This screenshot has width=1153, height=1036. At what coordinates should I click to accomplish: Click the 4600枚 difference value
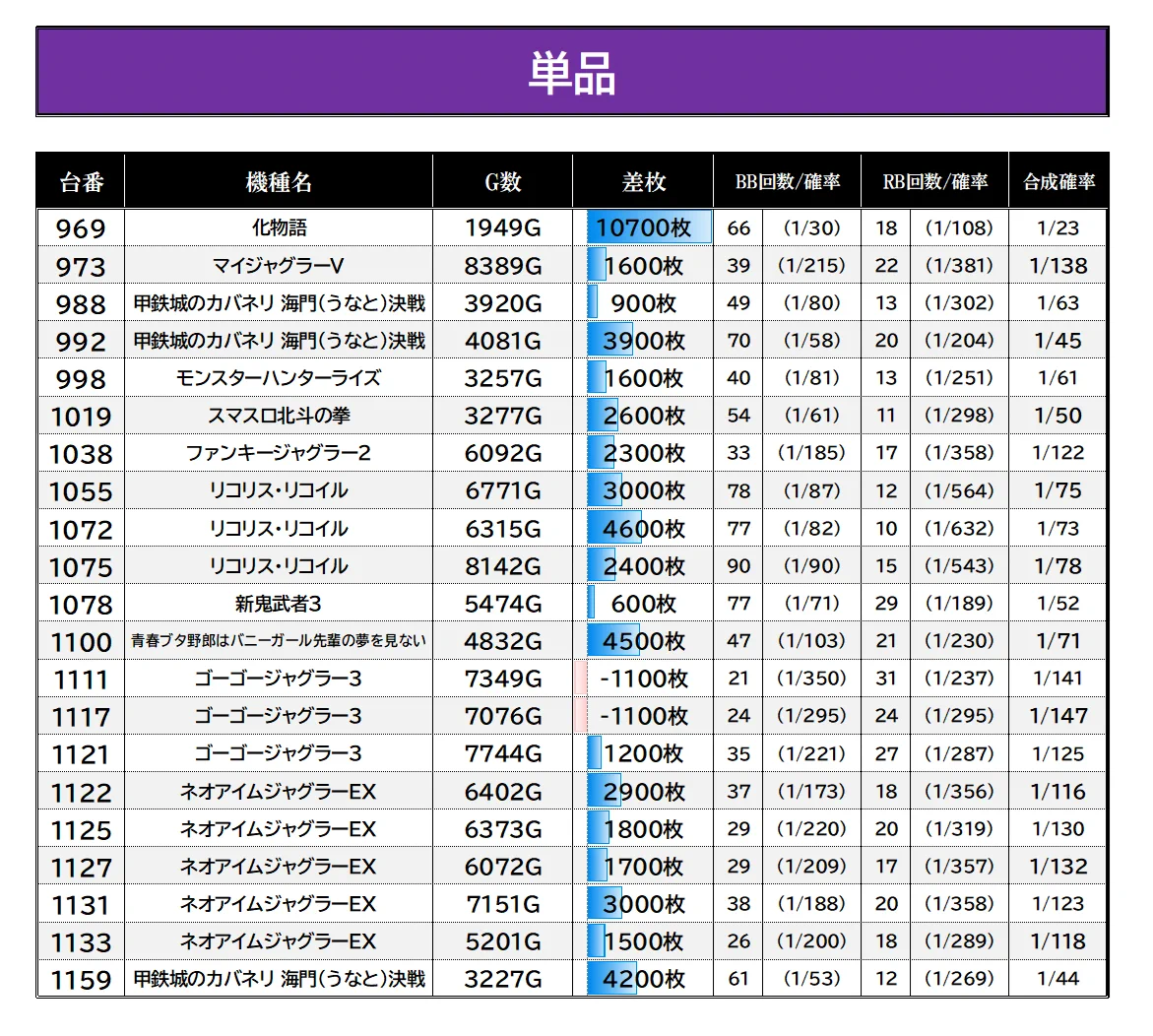643,529
